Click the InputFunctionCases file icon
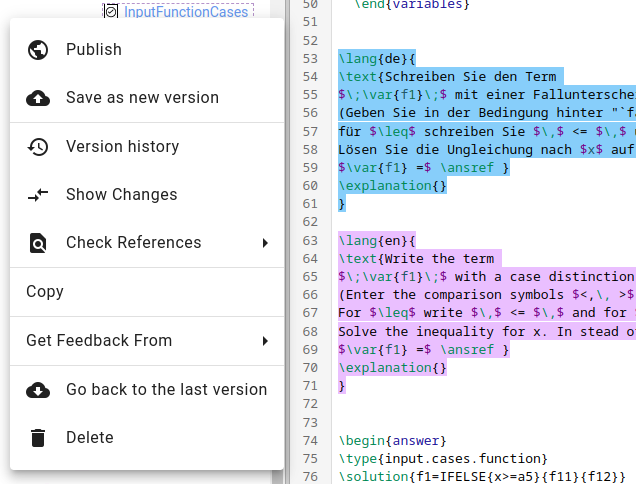 click(x=111, y=11)
